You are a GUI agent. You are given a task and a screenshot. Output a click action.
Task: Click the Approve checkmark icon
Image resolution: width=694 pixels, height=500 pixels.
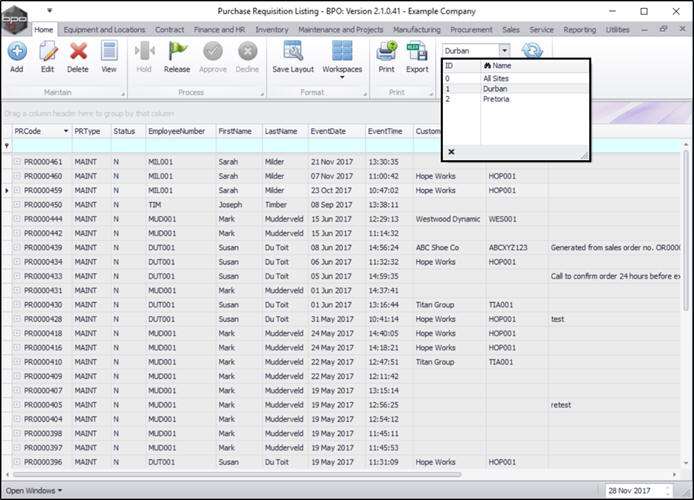(x=213, y=52)
